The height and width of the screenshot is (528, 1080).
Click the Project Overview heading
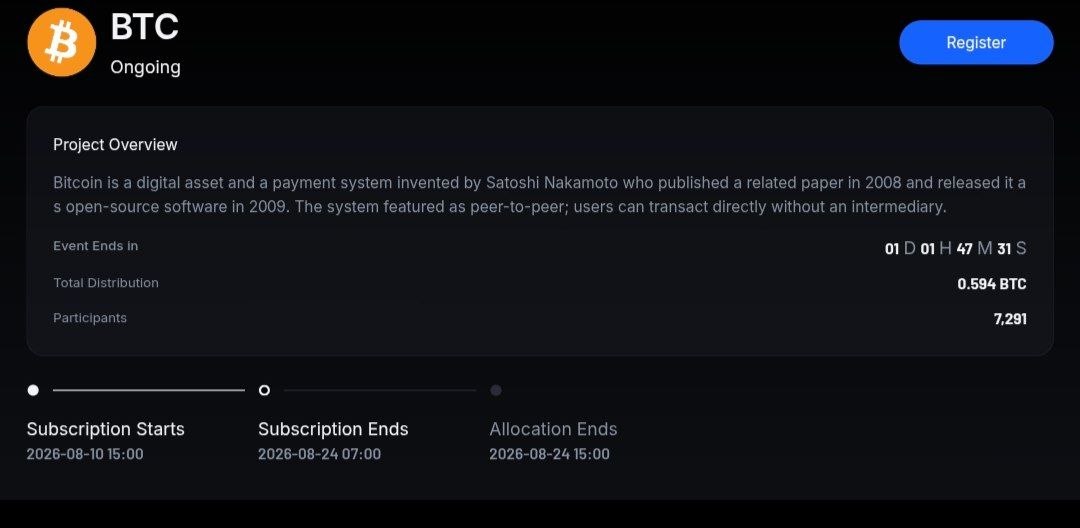click(x=115, y=145)
